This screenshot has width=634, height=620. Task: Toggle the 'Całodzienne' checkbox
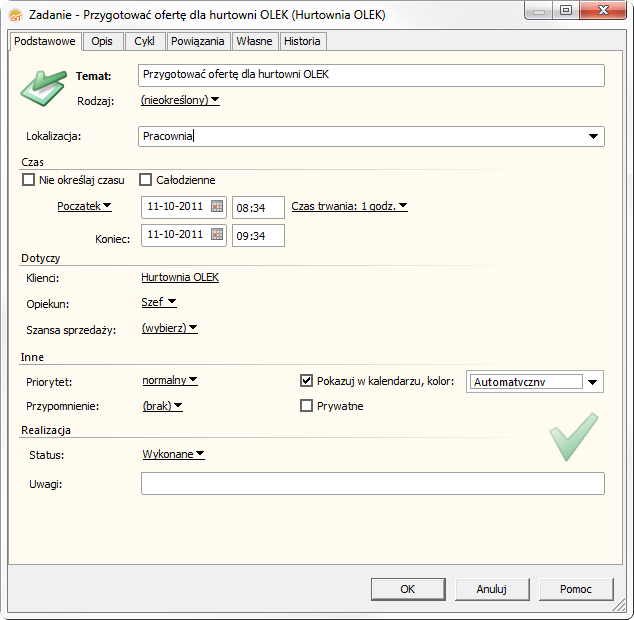(x=146, y=180)
